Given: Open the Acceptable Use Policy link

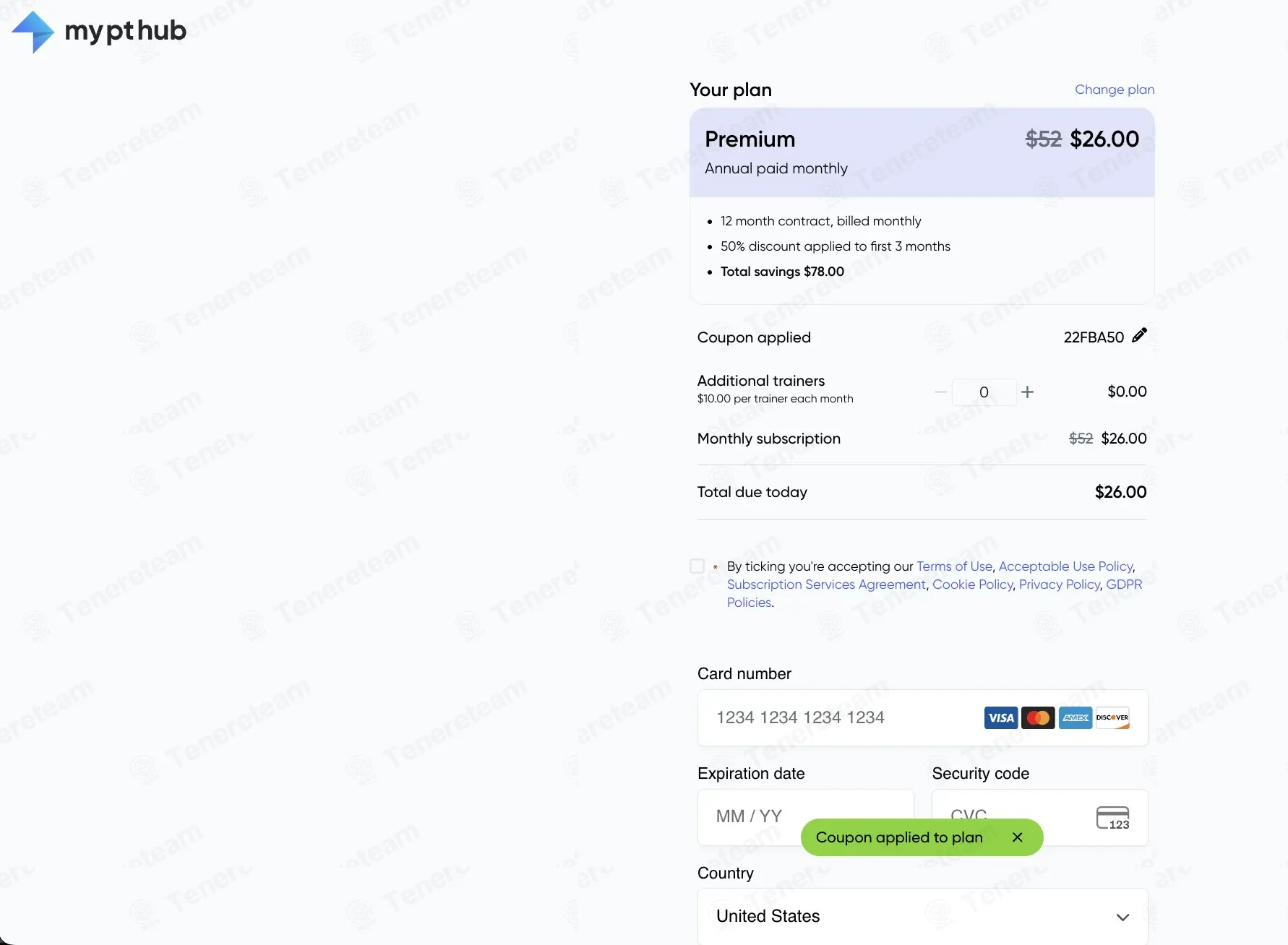Looking at the screenshot, I should click(1065, 566).
